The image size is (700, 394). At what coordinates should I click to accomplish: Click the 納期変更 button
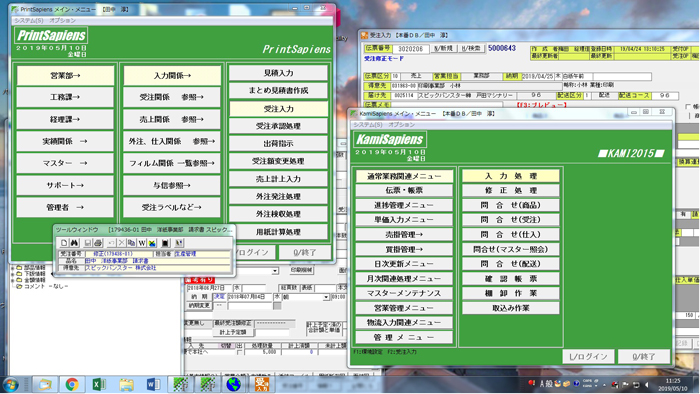point(199,306)
